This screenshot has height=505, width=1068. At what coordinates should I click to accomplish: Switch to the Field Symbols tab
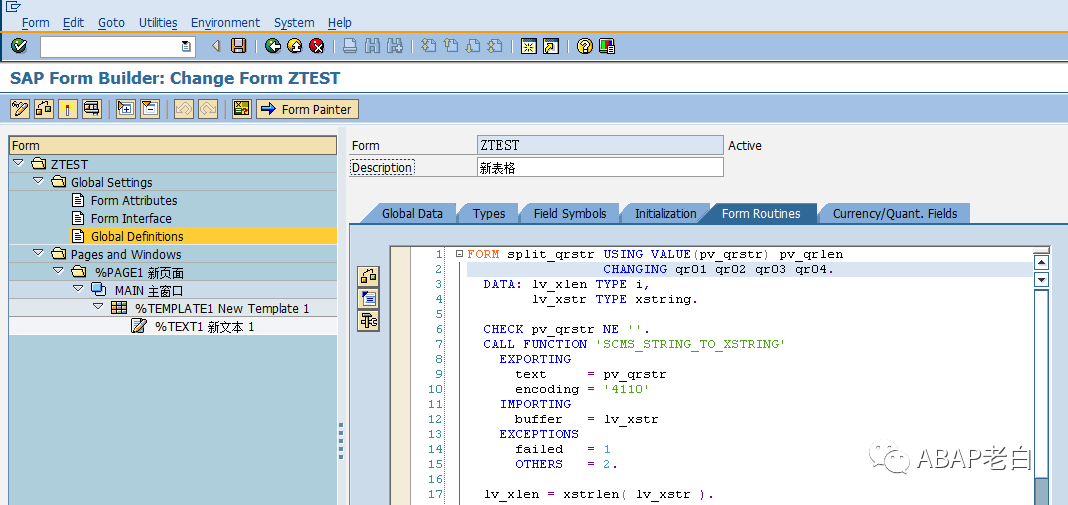(570, 213)
